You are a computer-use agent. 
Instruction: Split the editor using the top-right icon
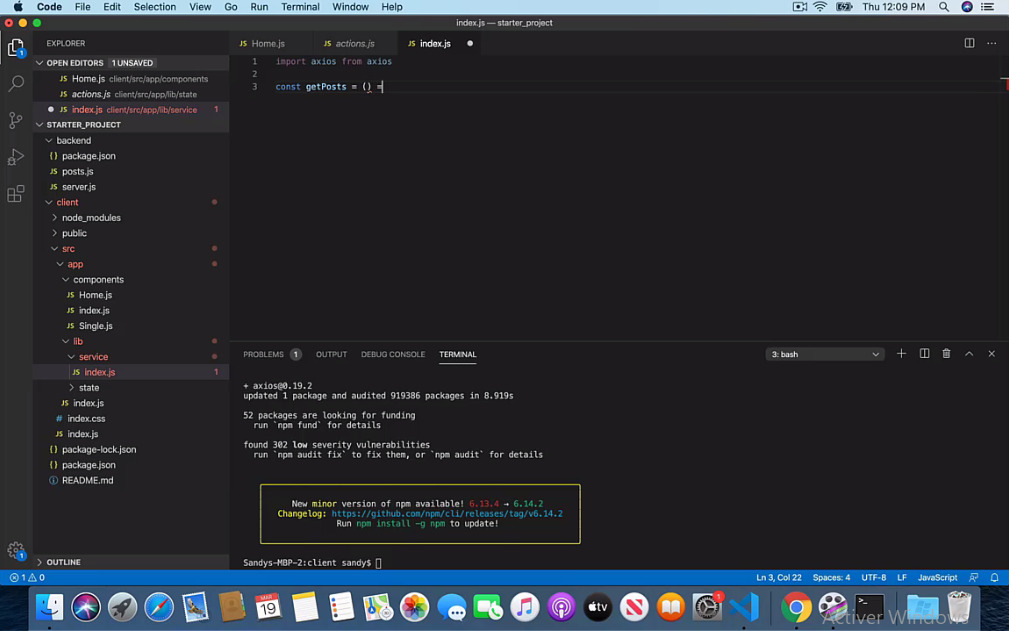point(968,43)
